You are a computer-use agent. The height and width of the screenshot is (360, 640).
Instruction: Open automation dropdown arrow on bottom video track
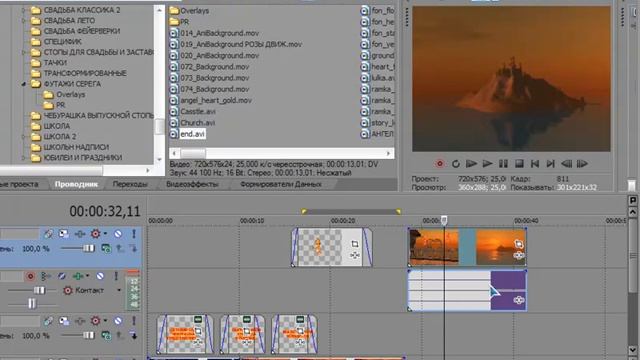[x=105, y=321]
